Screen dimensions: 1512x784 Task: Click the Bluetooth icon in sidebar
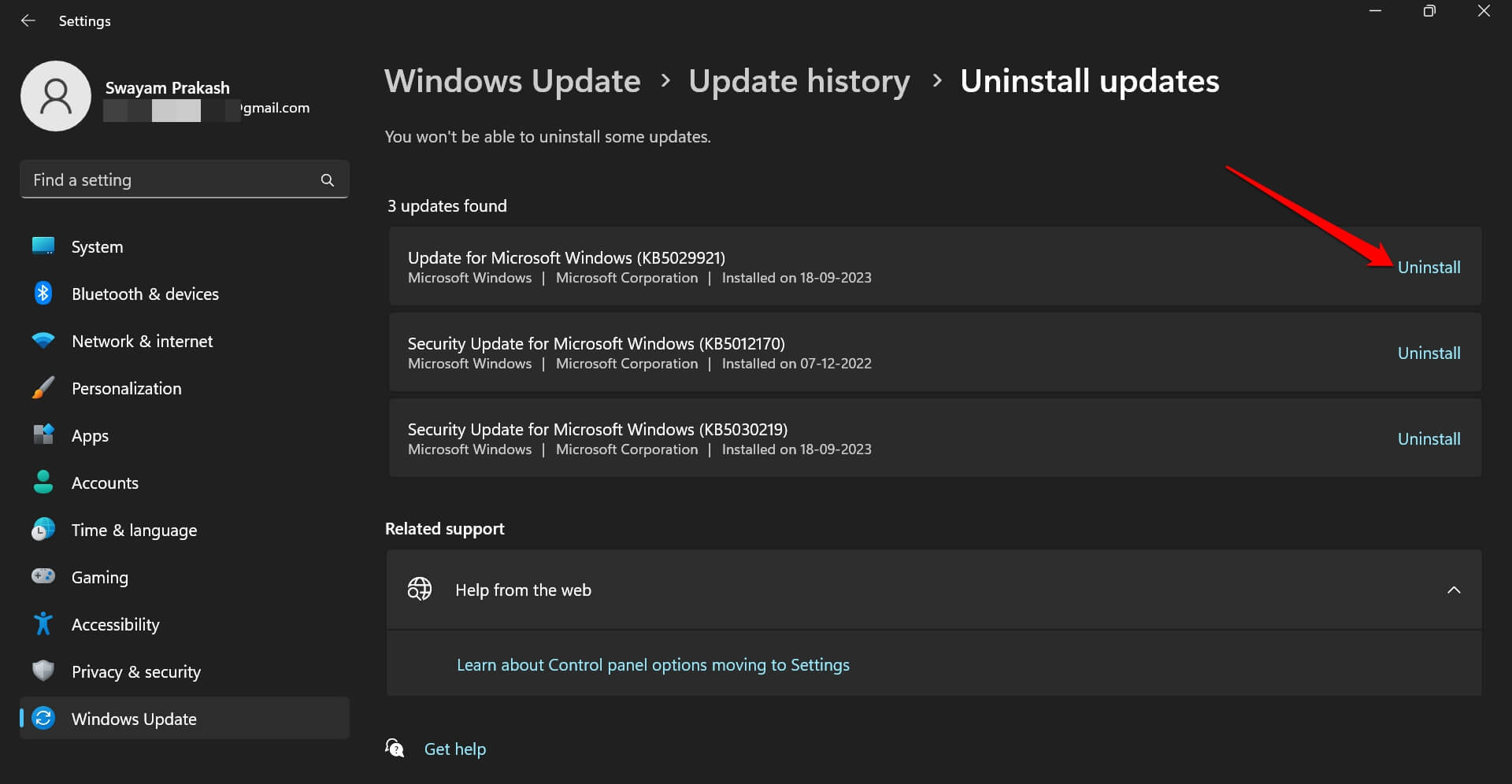[43, 294]
